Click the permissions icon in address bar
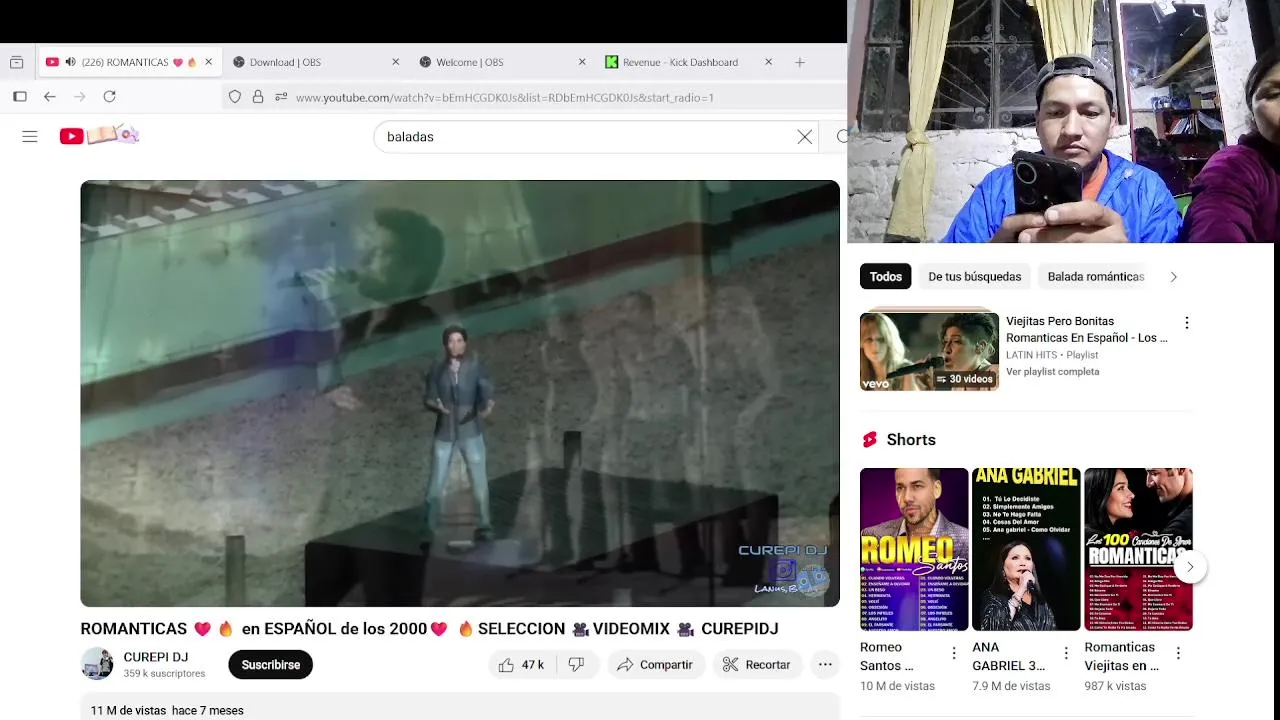The image size is (1280, 720). click(x=281, y=97)
